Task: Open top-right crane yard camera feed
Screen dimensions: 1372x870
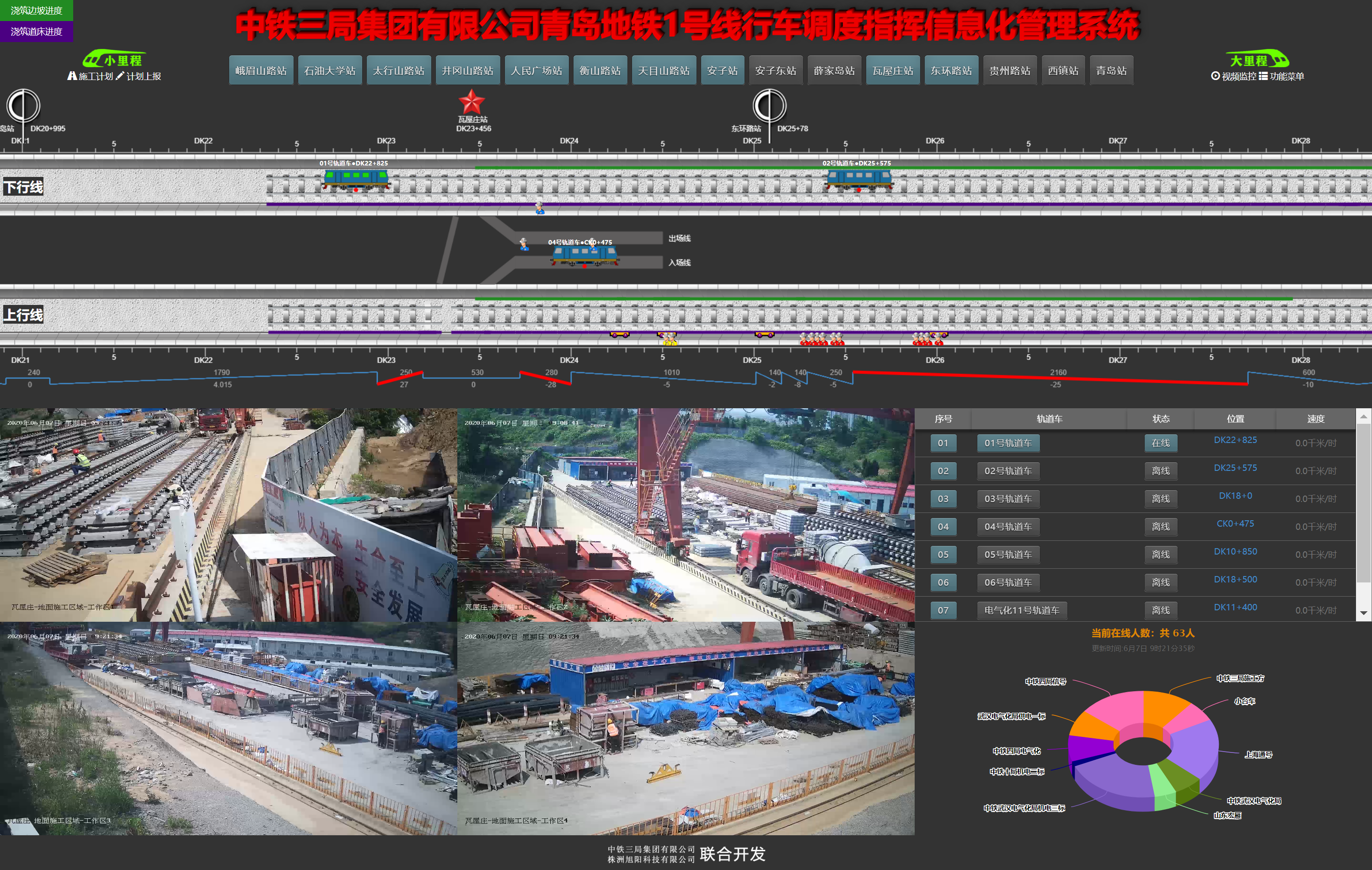Action: [x=686, y=514]
